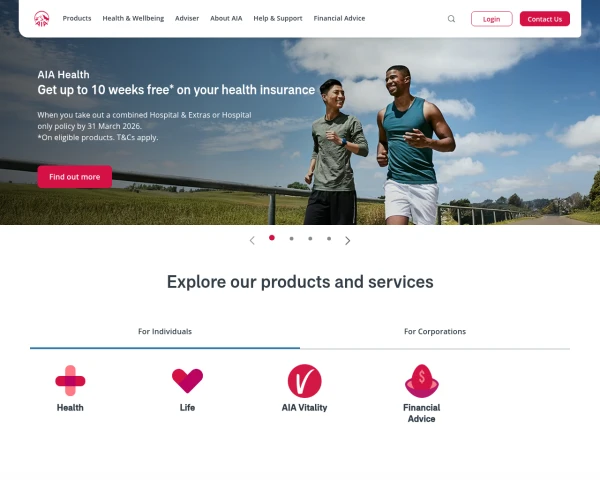Select the first carousel dot
Image resolution: width=600 pixels, height=480 pixels.
272,238
